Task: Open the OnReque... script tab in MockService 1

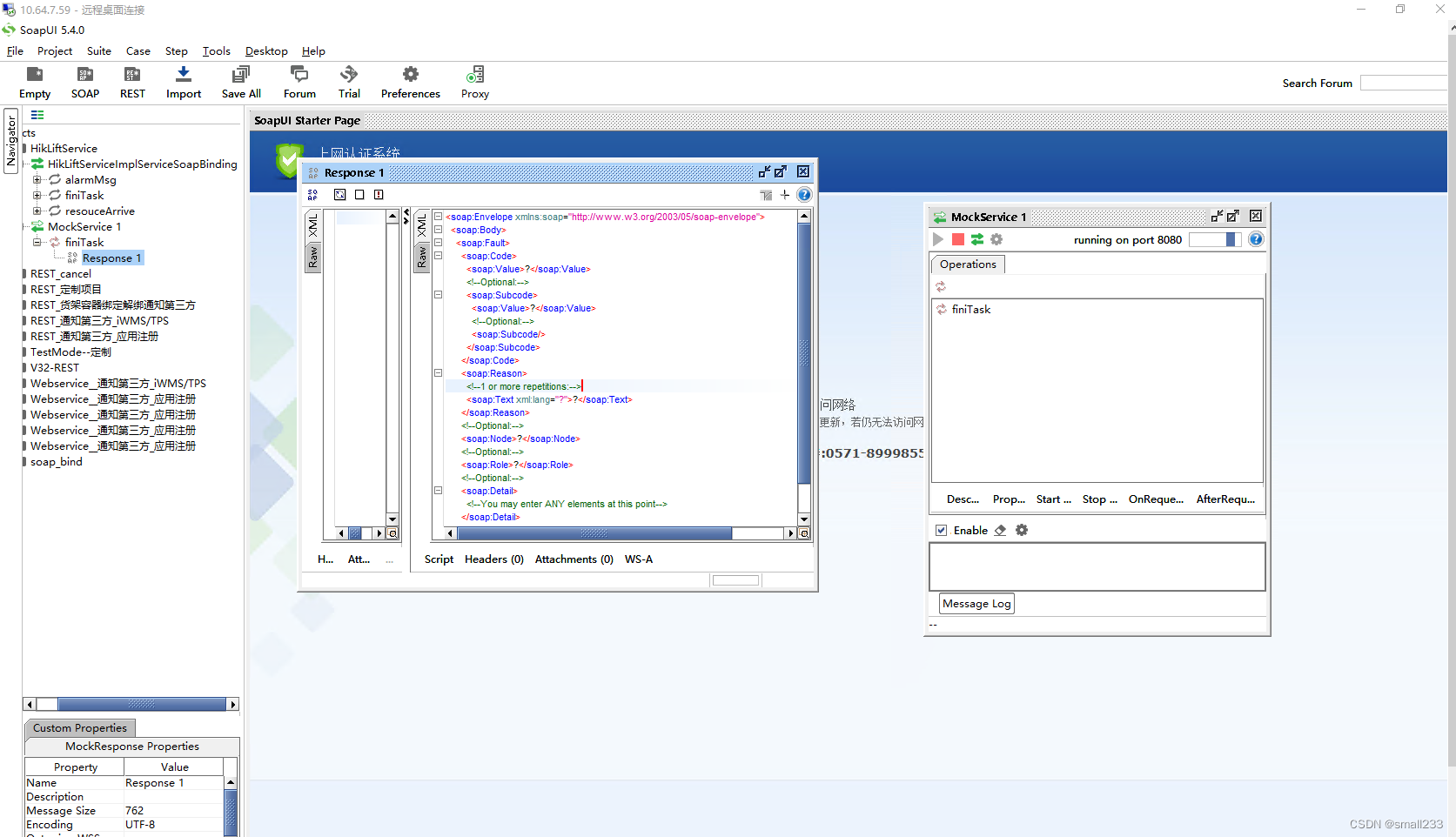Action: click(x=1156, y=499)
